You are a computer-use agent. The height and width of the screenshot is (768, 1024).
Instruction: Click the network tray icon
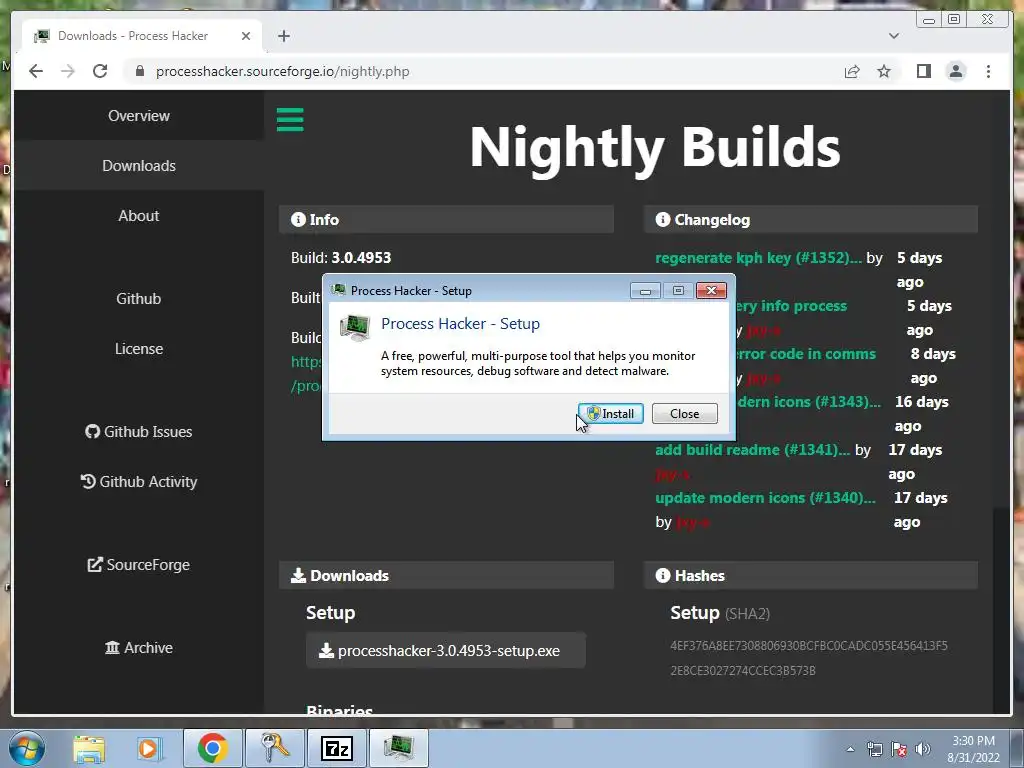874,749
